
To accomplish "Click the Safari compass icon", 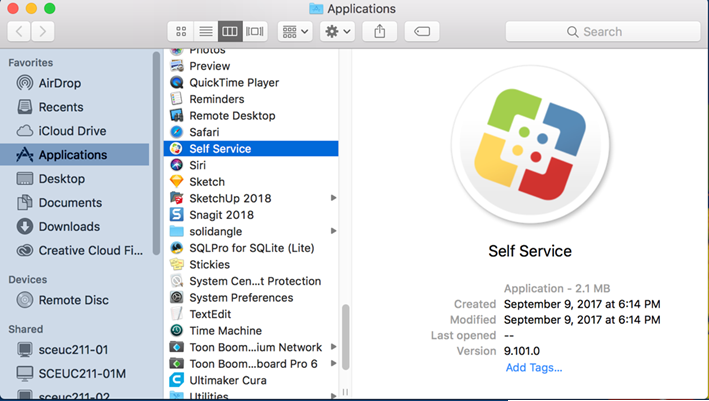I will click(x=176, y=132).
